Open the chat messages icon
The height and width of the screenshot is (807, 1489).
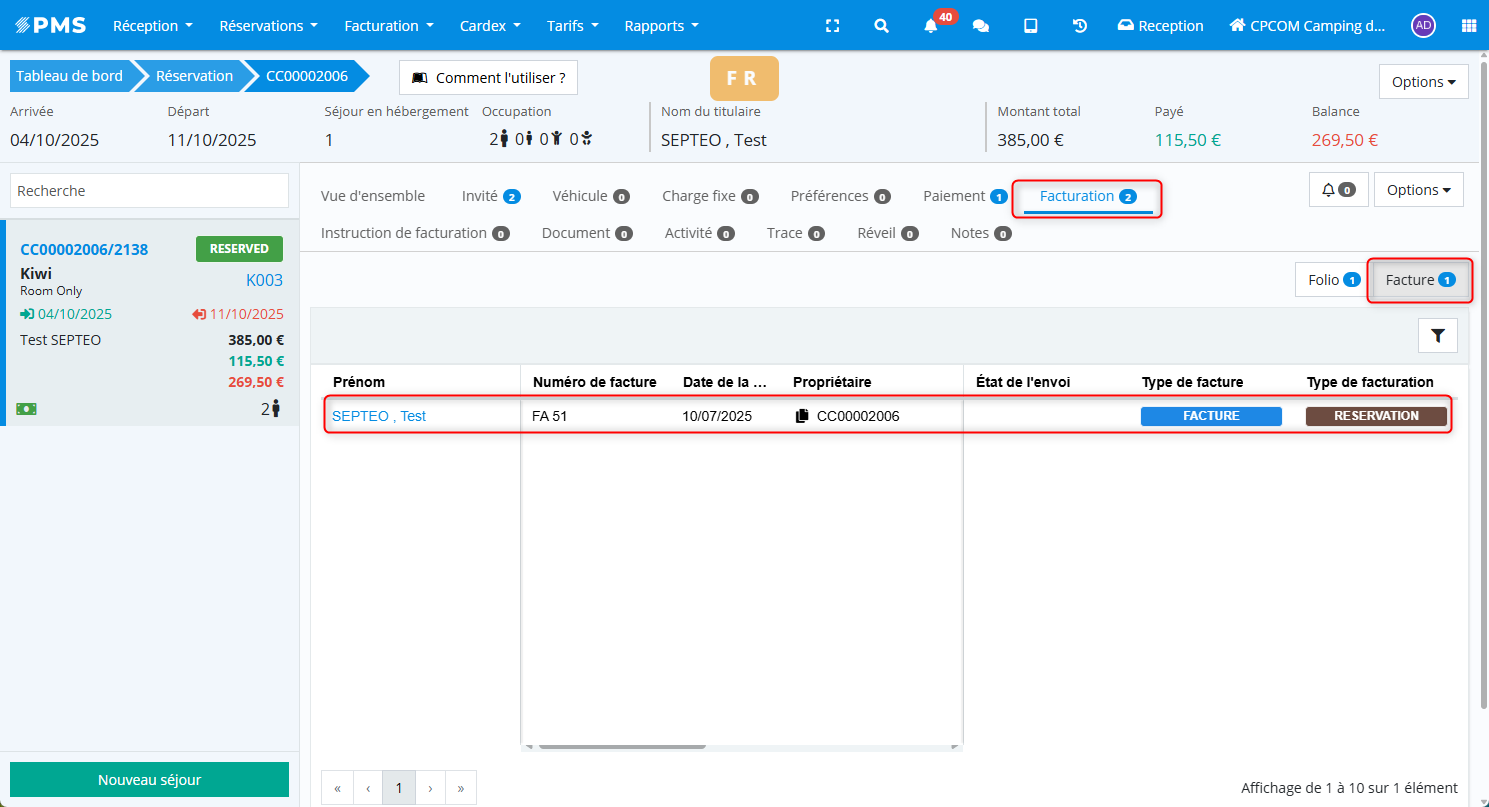pyautogui.click(x=981, y=26)
